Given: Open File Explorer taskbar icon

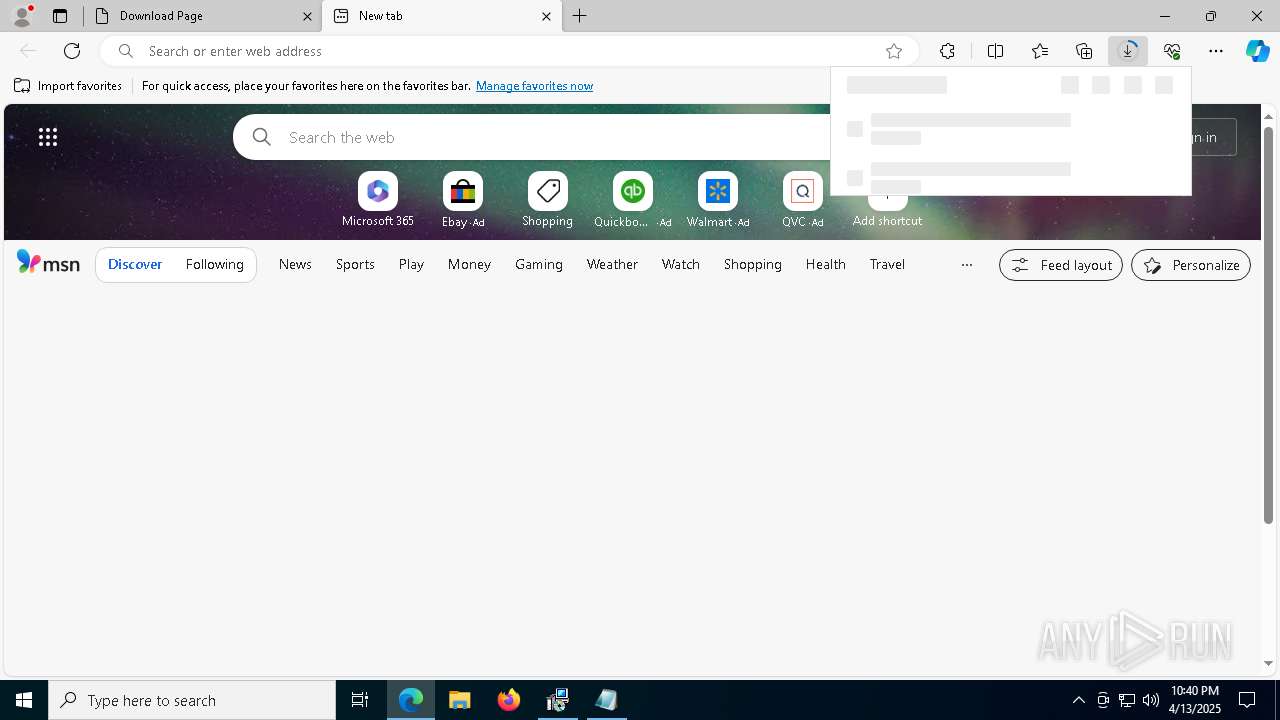Looking at the screenshot, I should 460,700.
